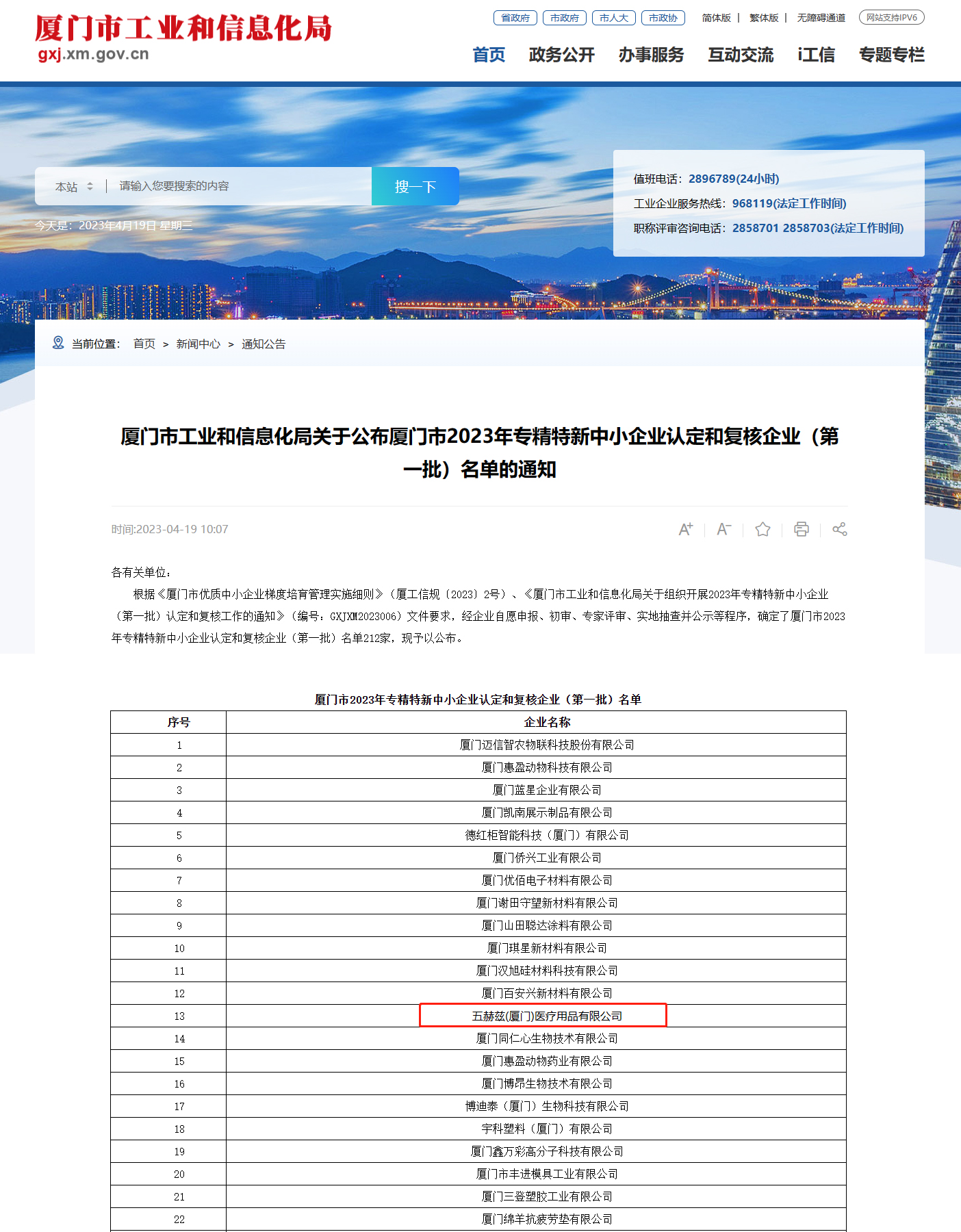961x1232 pixels.
Task: Click the star favorite icon
Action: (x=763, y=529)
